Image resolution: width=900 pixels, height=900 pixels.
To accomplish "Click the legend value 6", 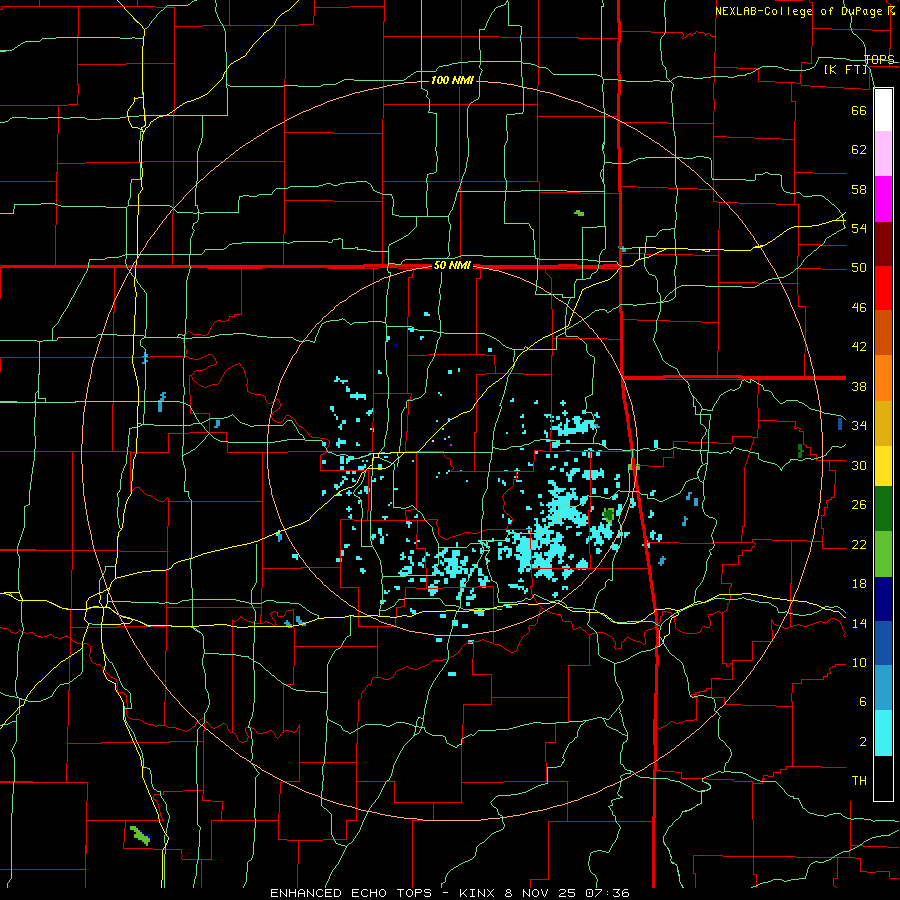I will (x=862, y=701).
